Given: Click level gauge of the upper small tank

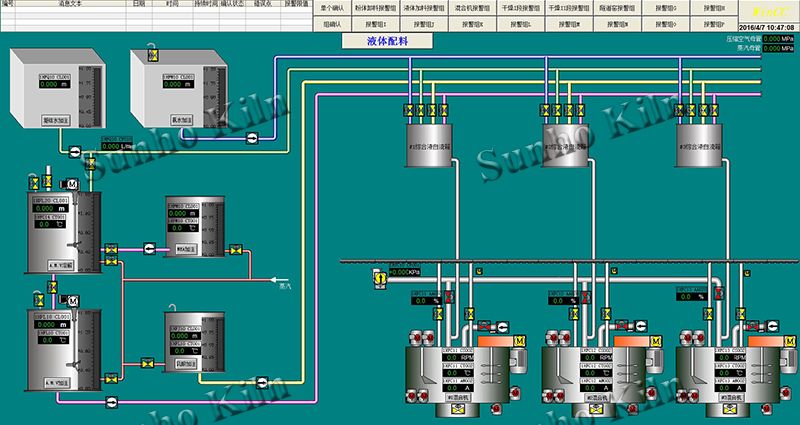Looking at the screenshot, I should click(213, 229).
